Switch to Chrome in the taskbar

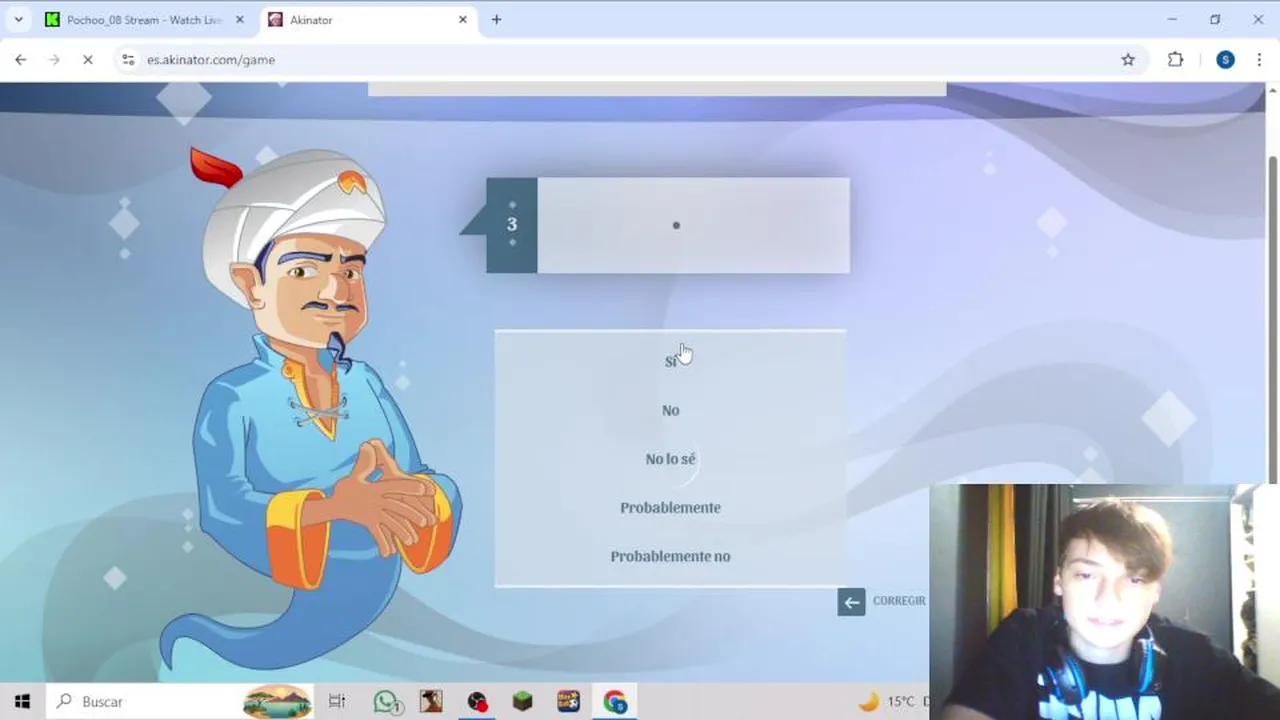tap(614, 702)
